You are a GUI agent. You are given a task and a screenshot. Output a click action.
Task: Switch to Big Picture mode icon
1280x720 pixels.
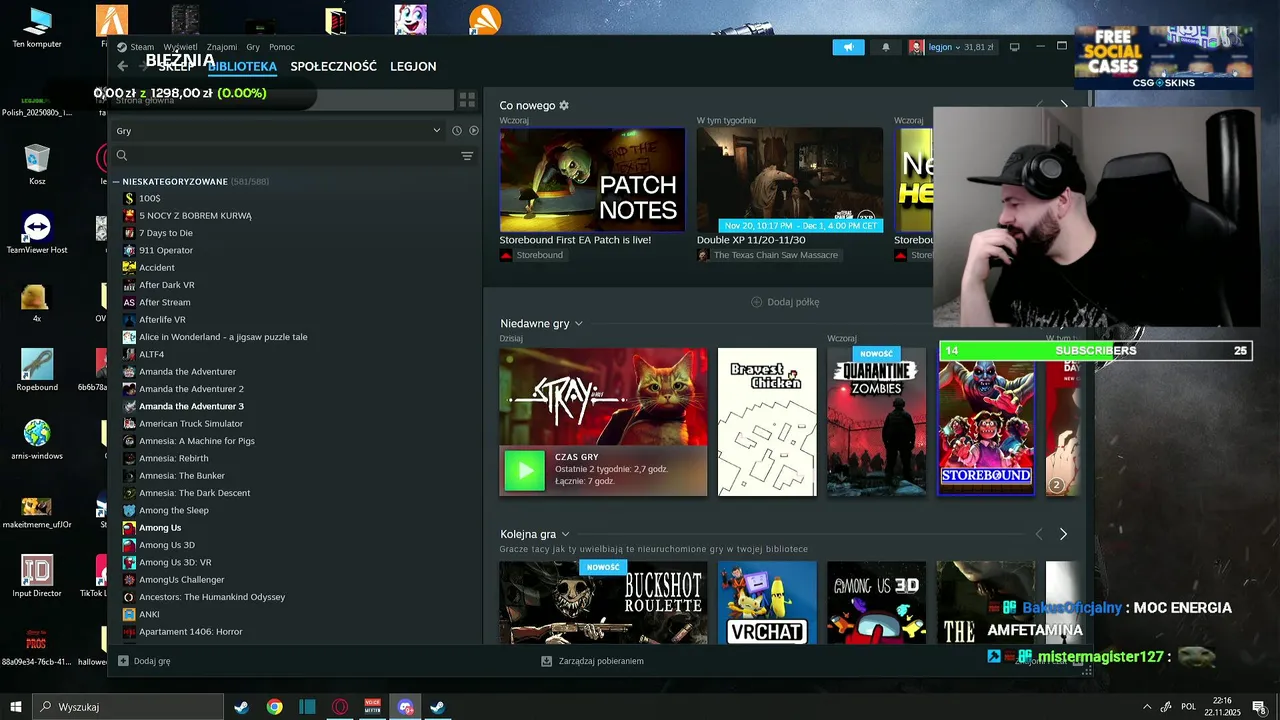point(1014,47)
